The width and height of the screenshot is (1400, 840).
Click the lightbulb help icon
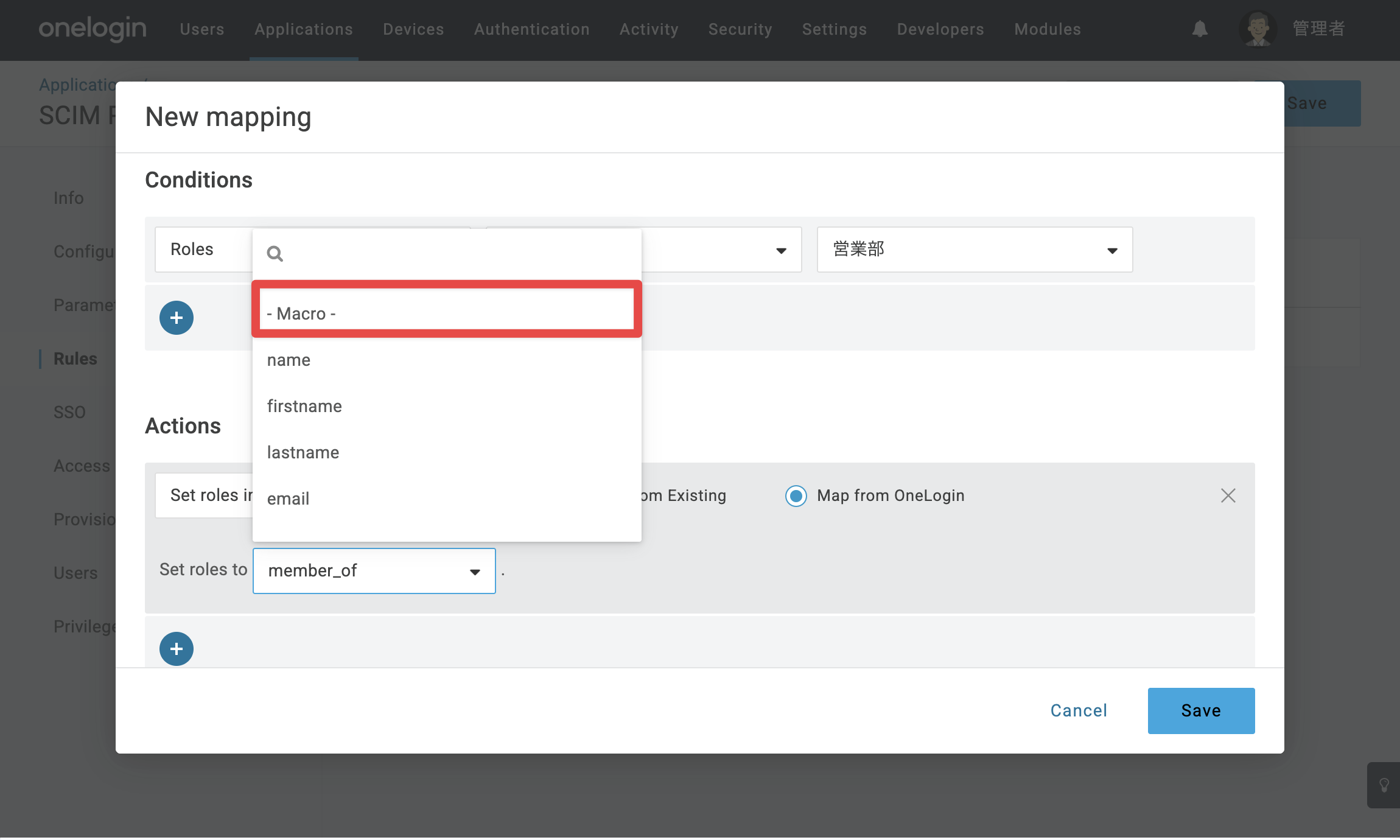pyautogui.click(x=1384, y=785)
